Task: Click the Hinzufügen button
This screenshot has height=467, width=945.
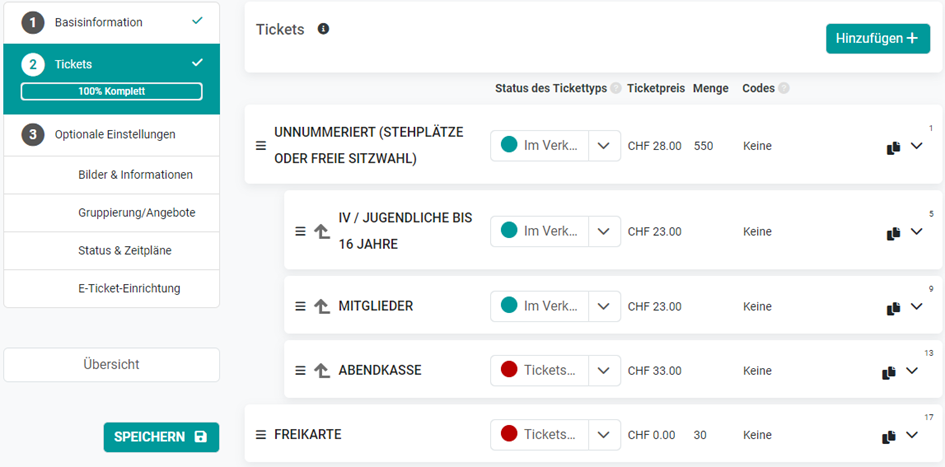Action: pyautogui.click(x=878, y=39)
